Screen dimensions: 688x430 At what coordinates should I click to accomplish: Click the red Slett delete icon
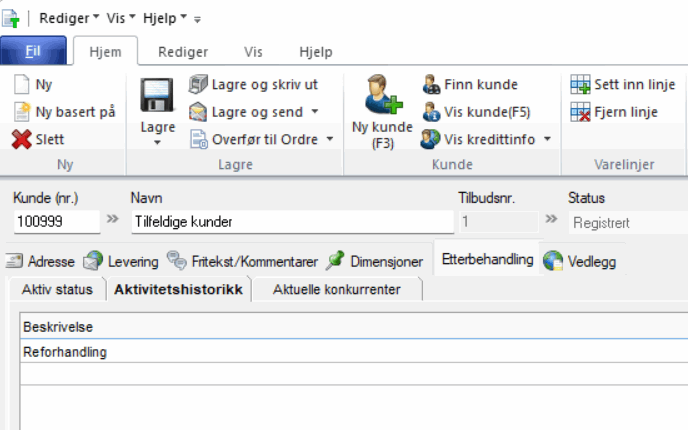(x=22, y=139)
